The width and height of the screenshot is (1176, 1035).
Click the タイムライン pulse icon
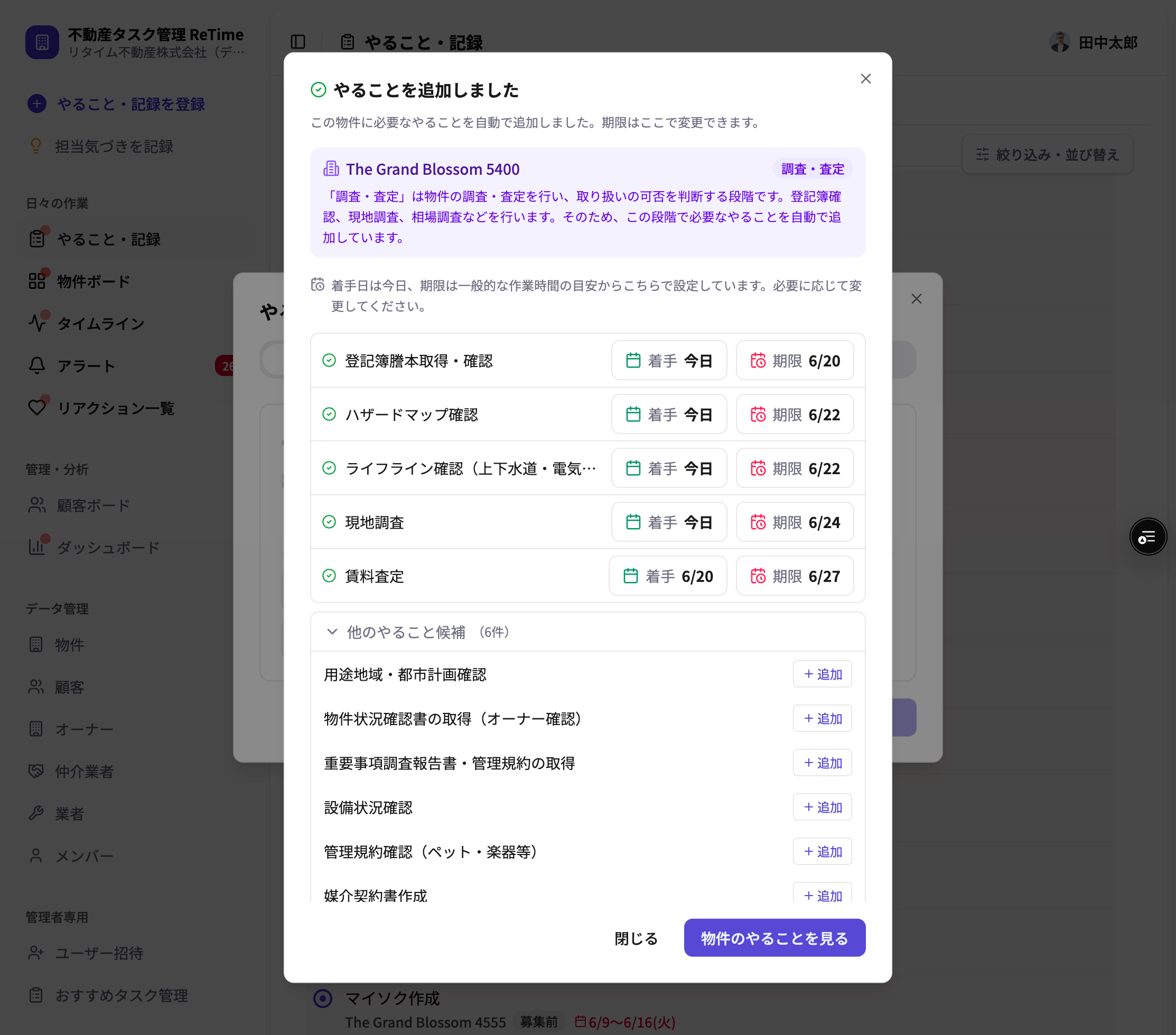(37, 323)
